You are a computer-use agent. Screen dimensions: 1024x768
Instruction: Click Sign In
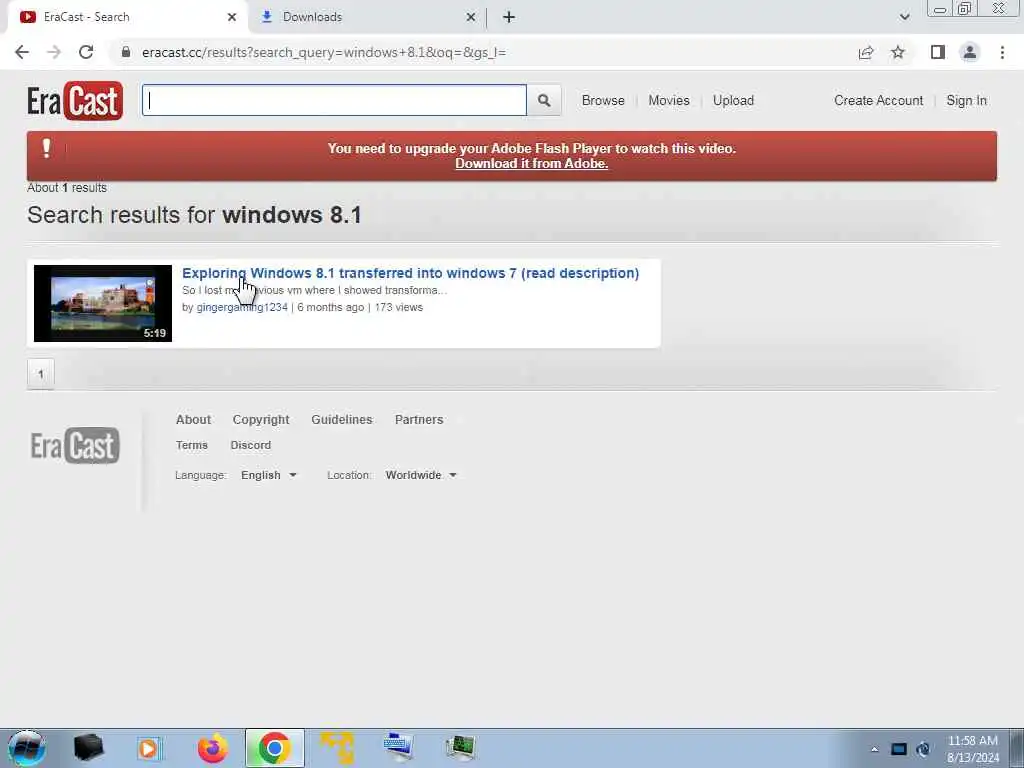click(x=967, y=101)
